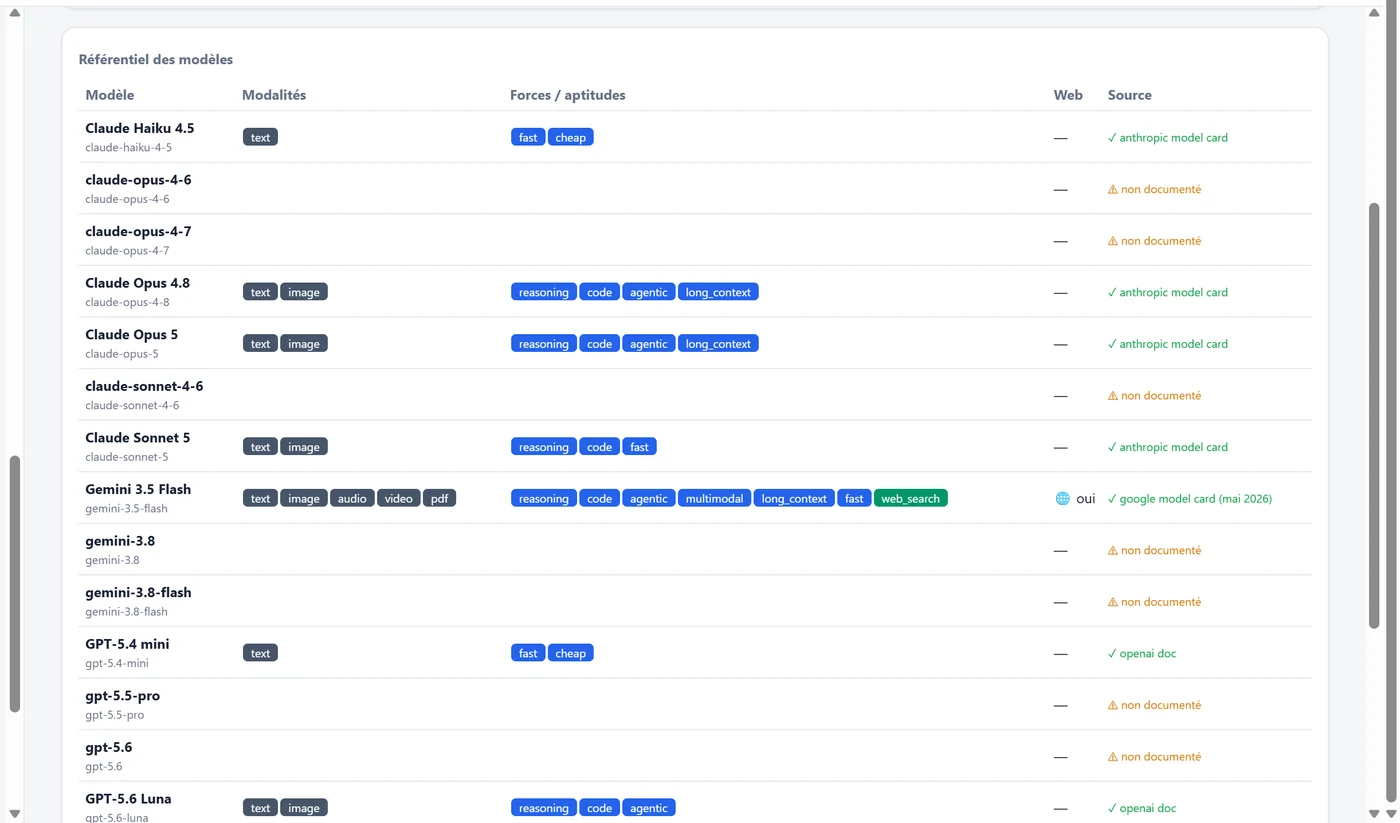Viewport: 1400px width, 823px height.
Task: Click the checkmark icon in the Claude Haiku 4.5 source
Action: pyautogui.click(x=1112, y=138)
